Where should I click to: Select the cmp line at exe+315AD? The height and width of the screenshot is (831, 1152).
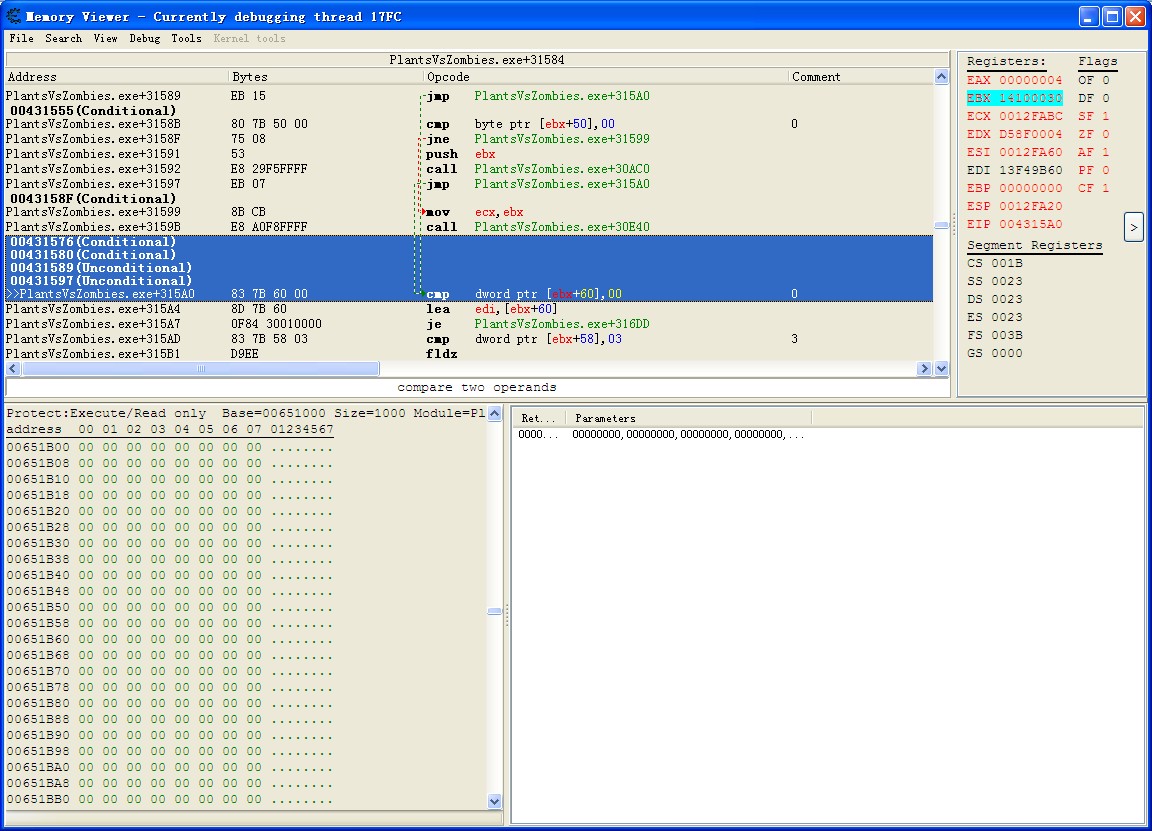click(469, 339)
